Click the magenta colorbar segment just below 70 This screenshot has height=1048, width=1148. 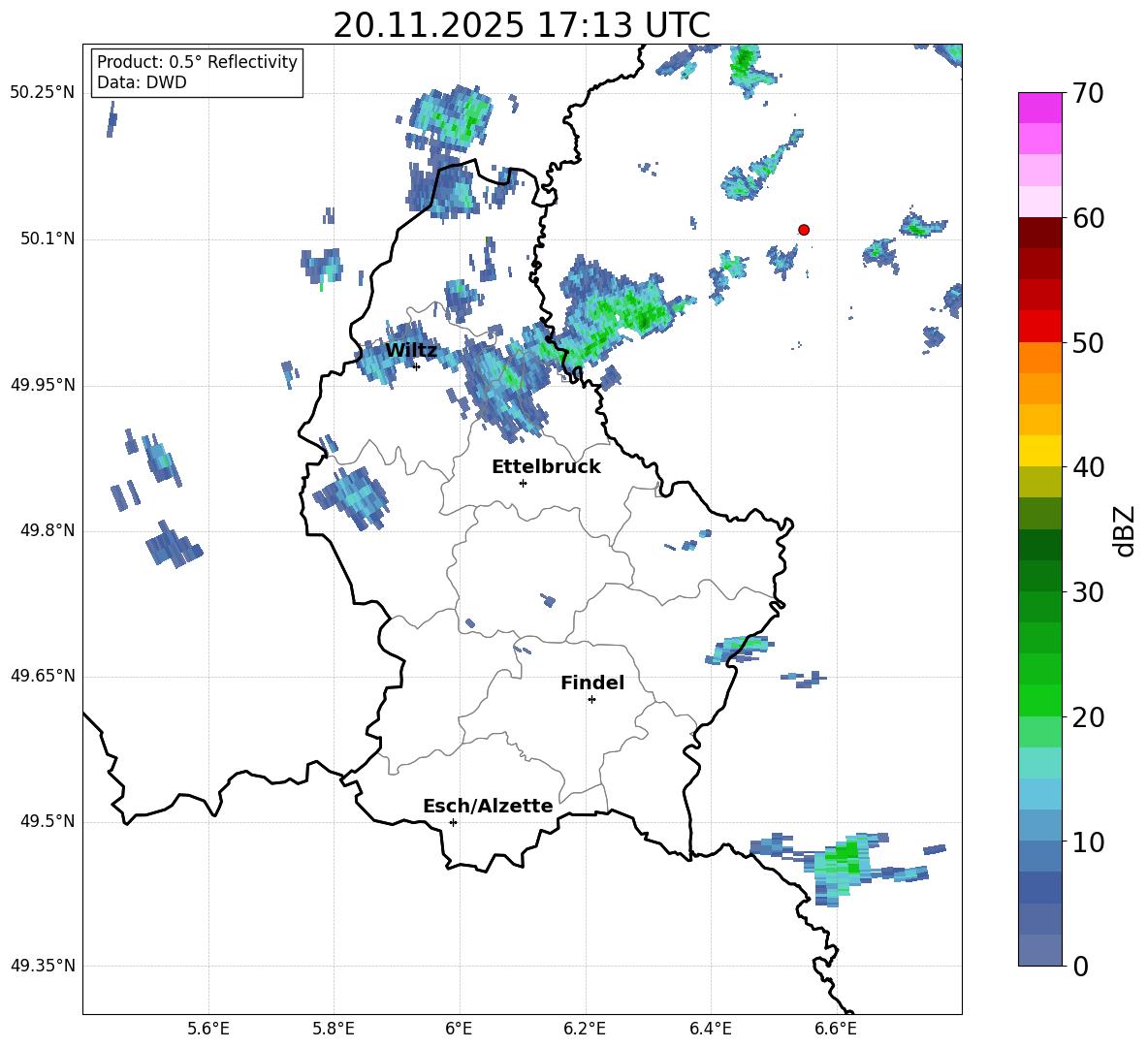coord(1039,108)
